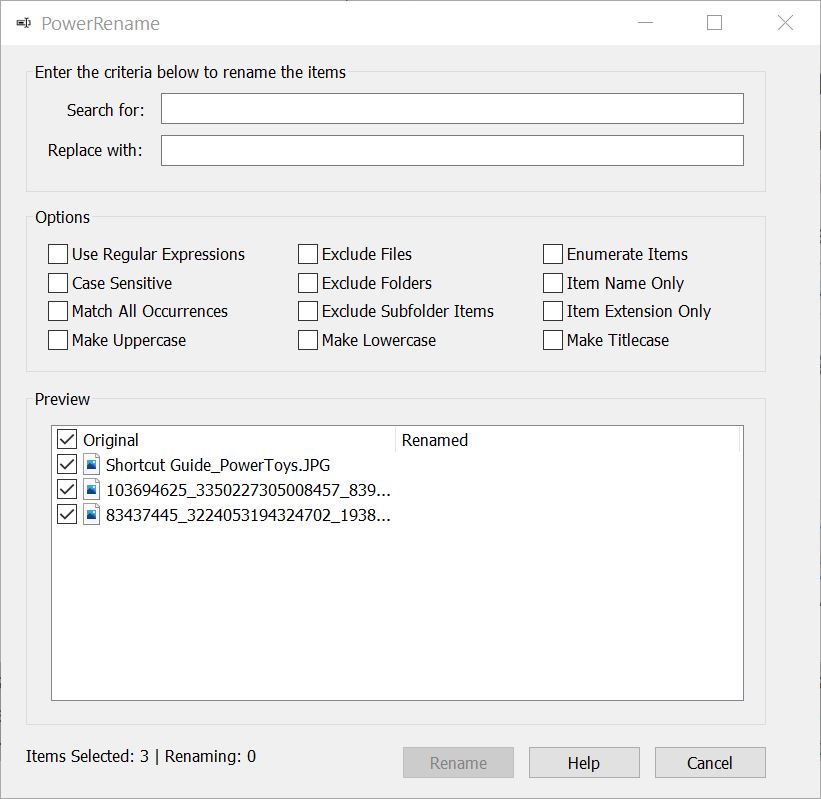Viewport: 821px width, 799px height.
Task: Enable Enumerate Items option
Action: coord(553,254)
